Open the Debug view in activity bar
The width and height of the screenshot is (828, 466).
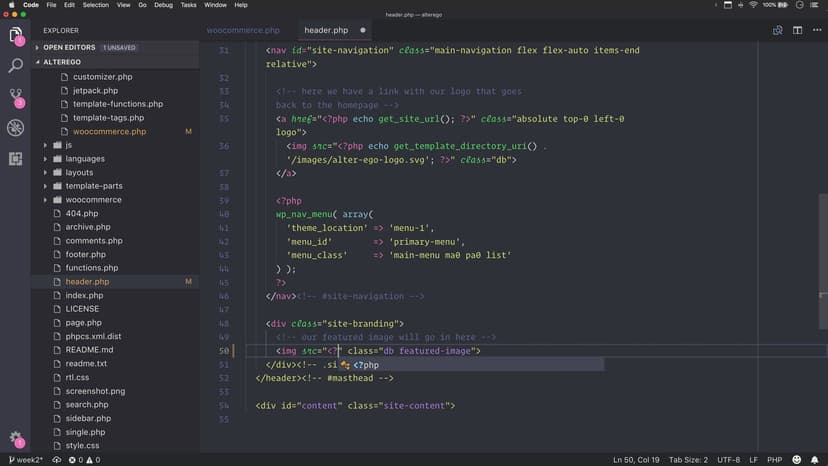[15, 127]
